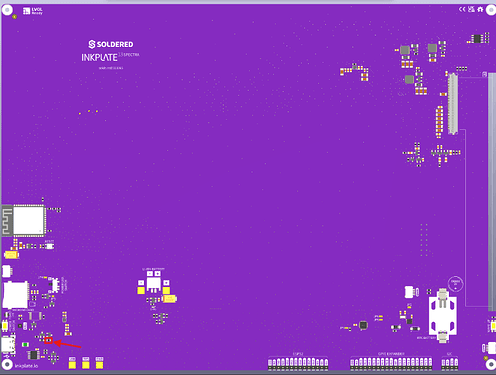Select the ESP32 WiFi module with antenna
Viewport: 496px width, 375px height.
click(24, 221)
